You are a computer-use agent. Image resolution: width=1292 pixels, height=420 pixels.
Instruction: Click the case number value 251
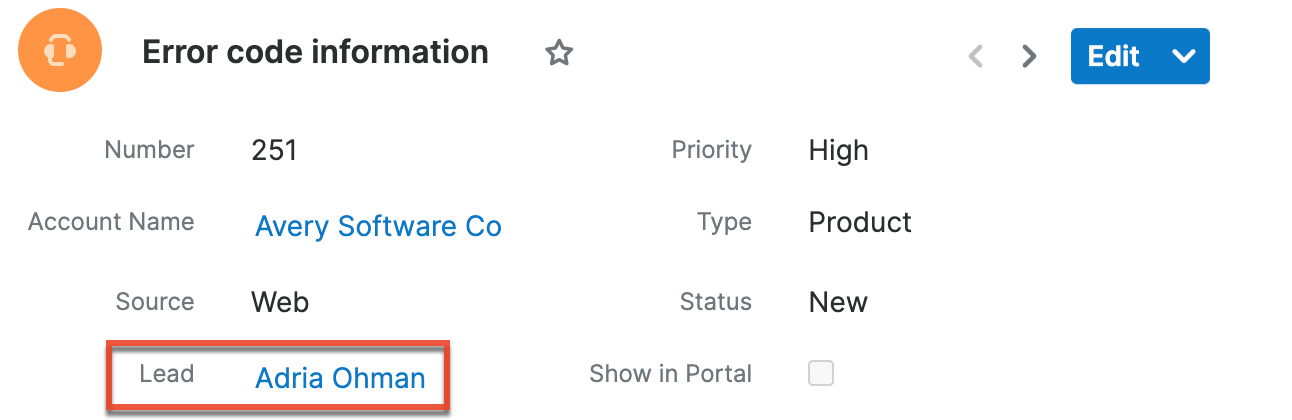(x=274, y=151)
